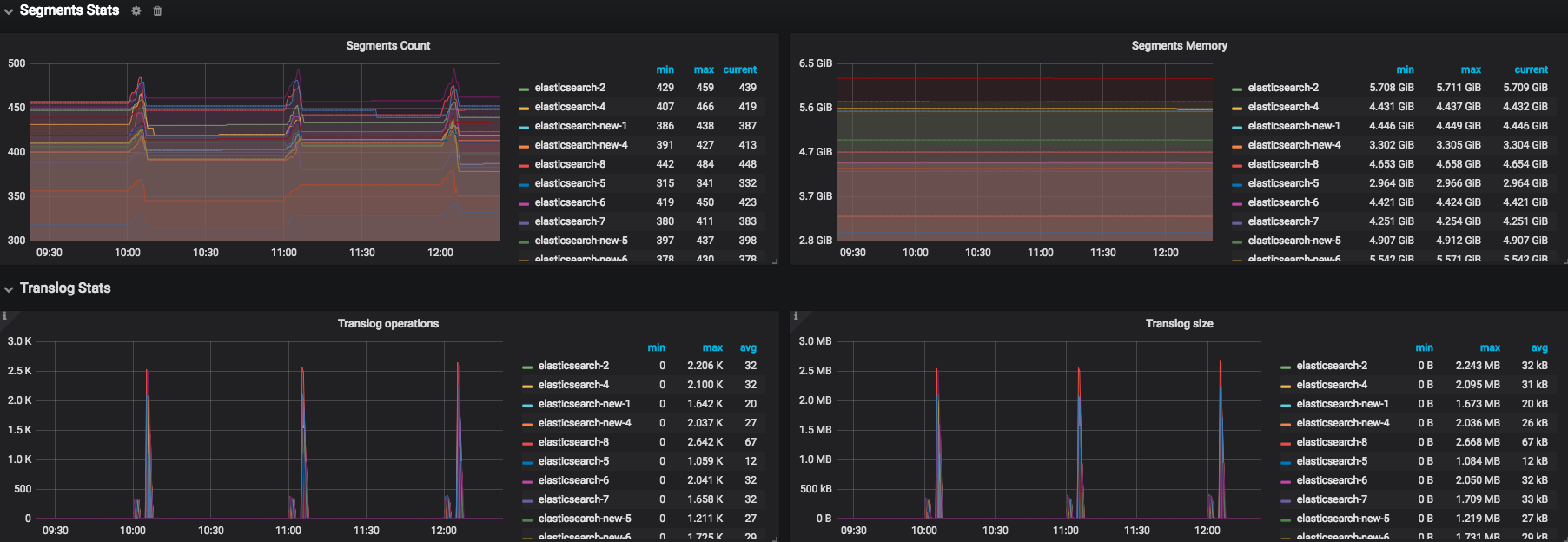Click the 484 max value for elasticsearch-8
The image size is (1568, 542).
705,164
